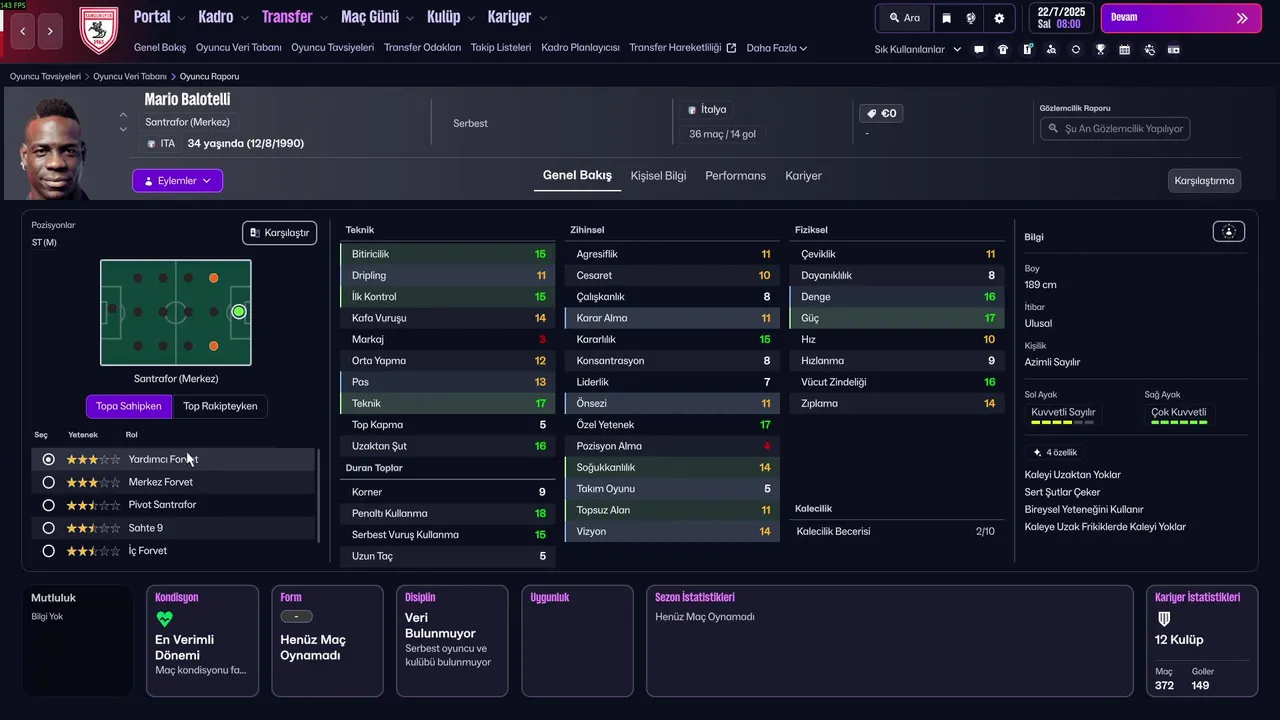Click the Samsunspor club crest

point(98,30)
